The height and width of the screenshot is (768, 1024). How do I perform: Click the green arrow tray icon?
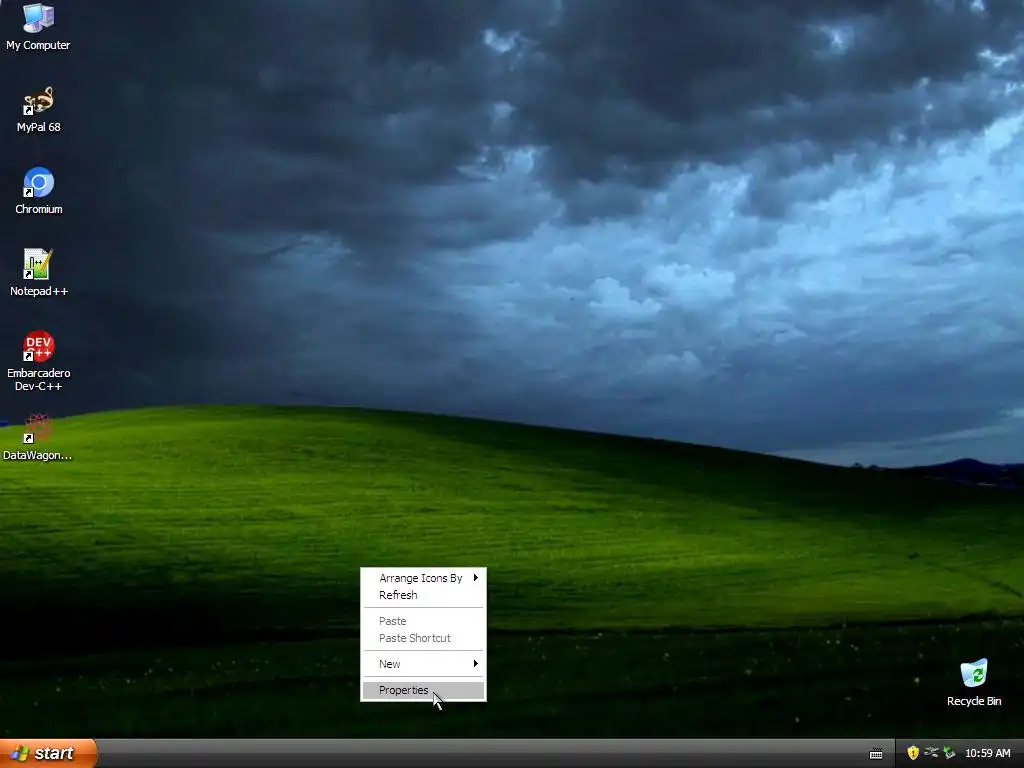pos(949,753)
